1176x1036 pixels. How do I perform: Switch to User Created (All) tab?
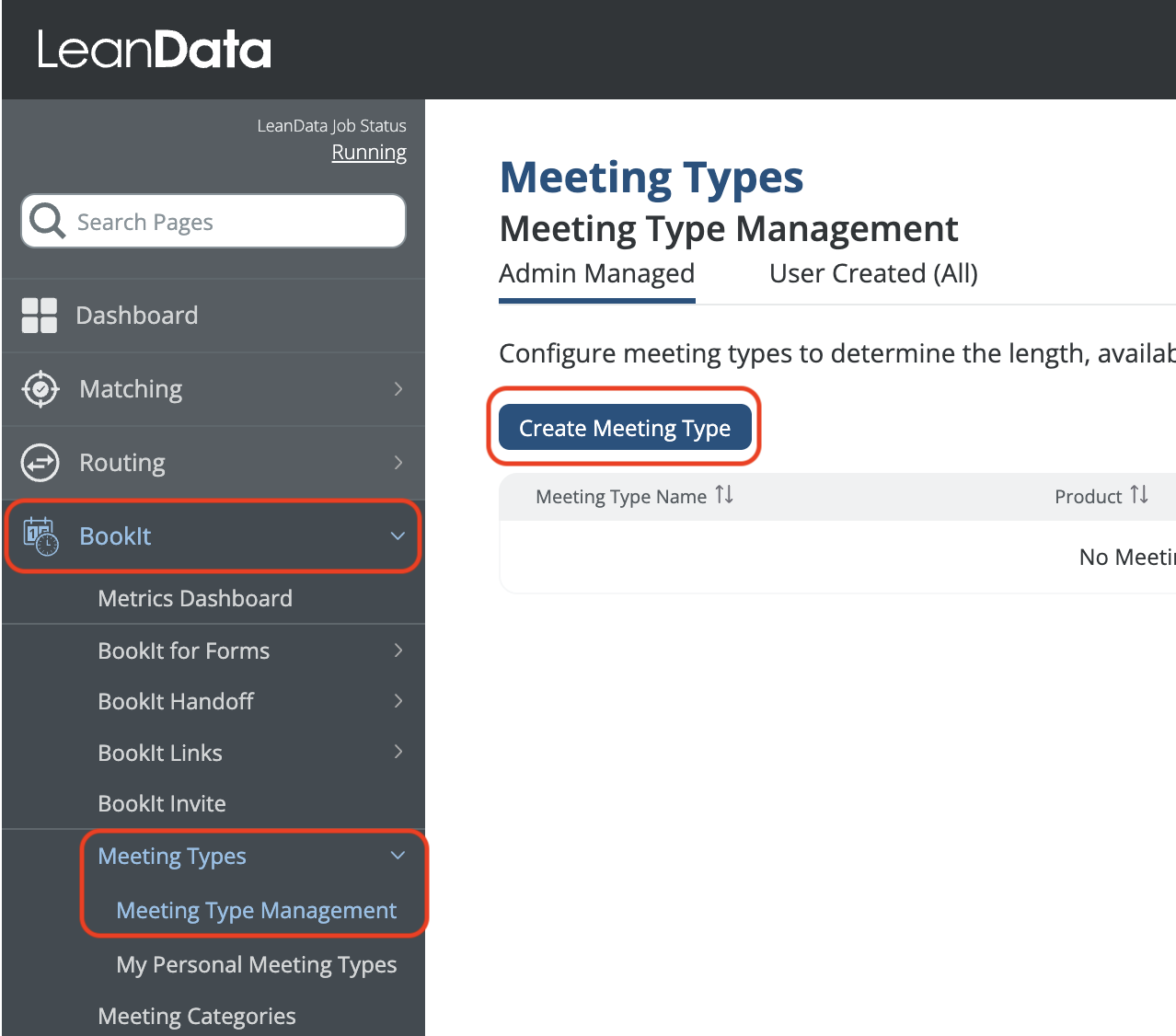pyautogui.click(x=872, y=274)
